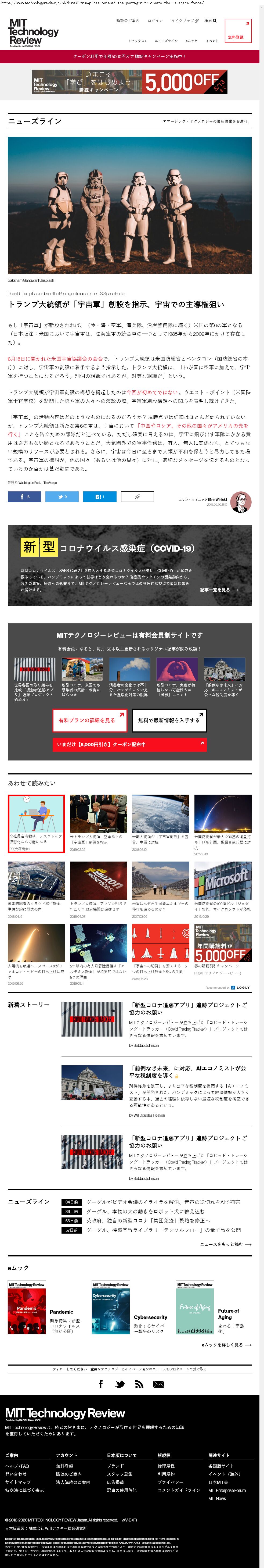Open newsline グーグル、機械学習ライブラリ テンソルフロー

(164, 1230)
